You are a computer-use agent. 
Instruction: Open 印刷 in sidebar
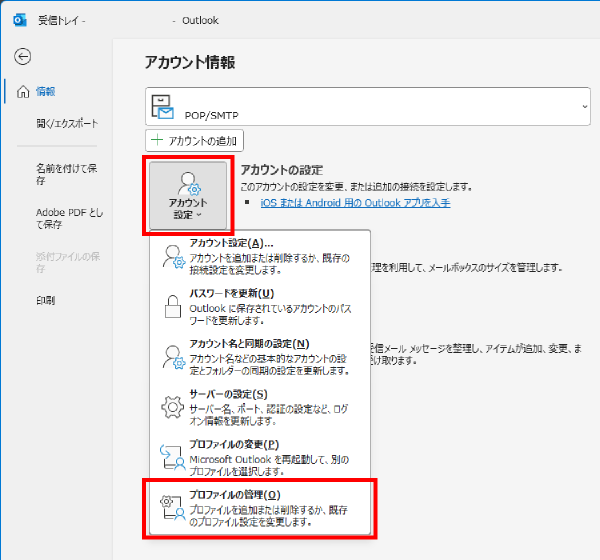pyautogui.click(x=46, y=300)
